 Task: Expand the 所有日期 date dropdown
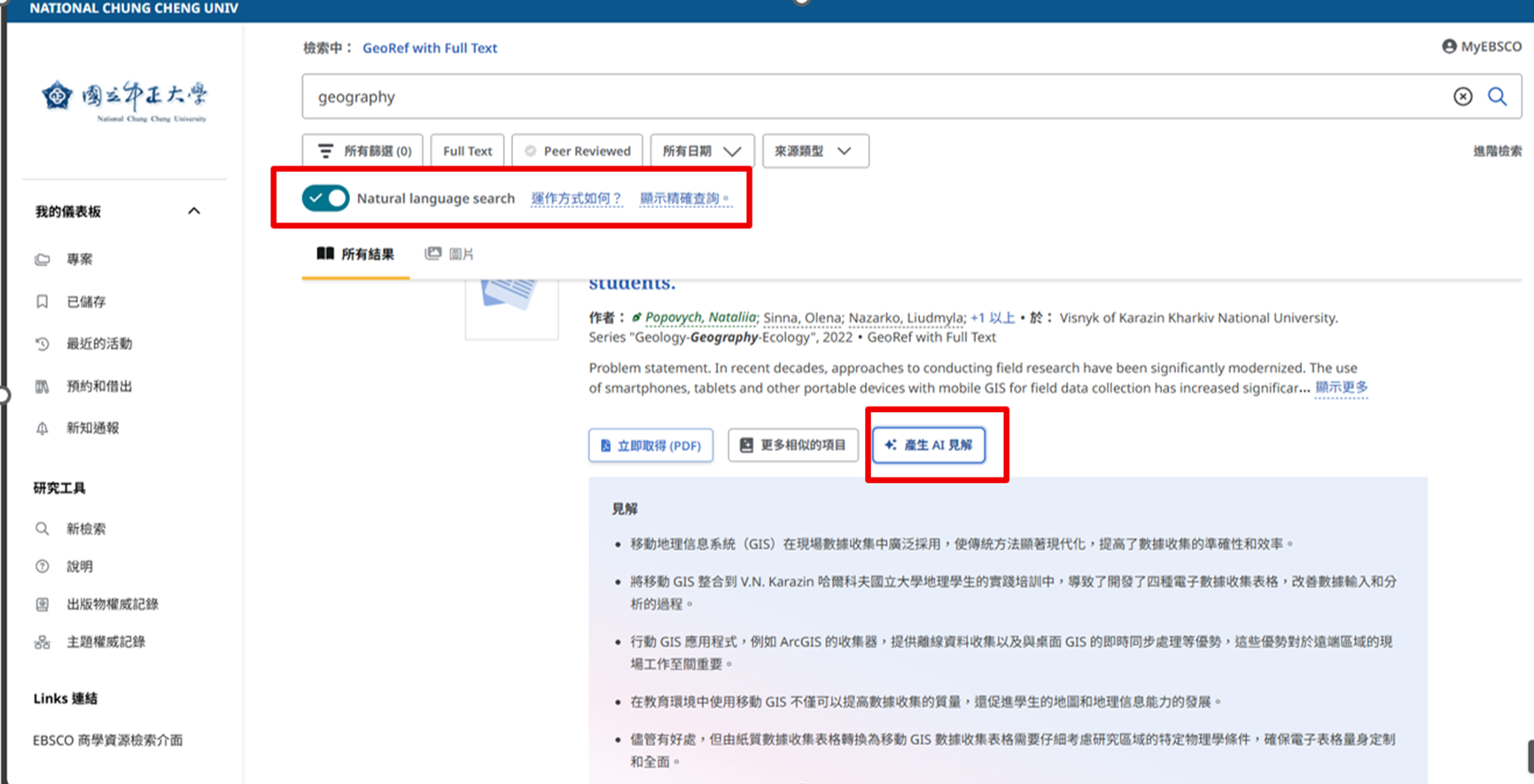(x=701, y=151)
